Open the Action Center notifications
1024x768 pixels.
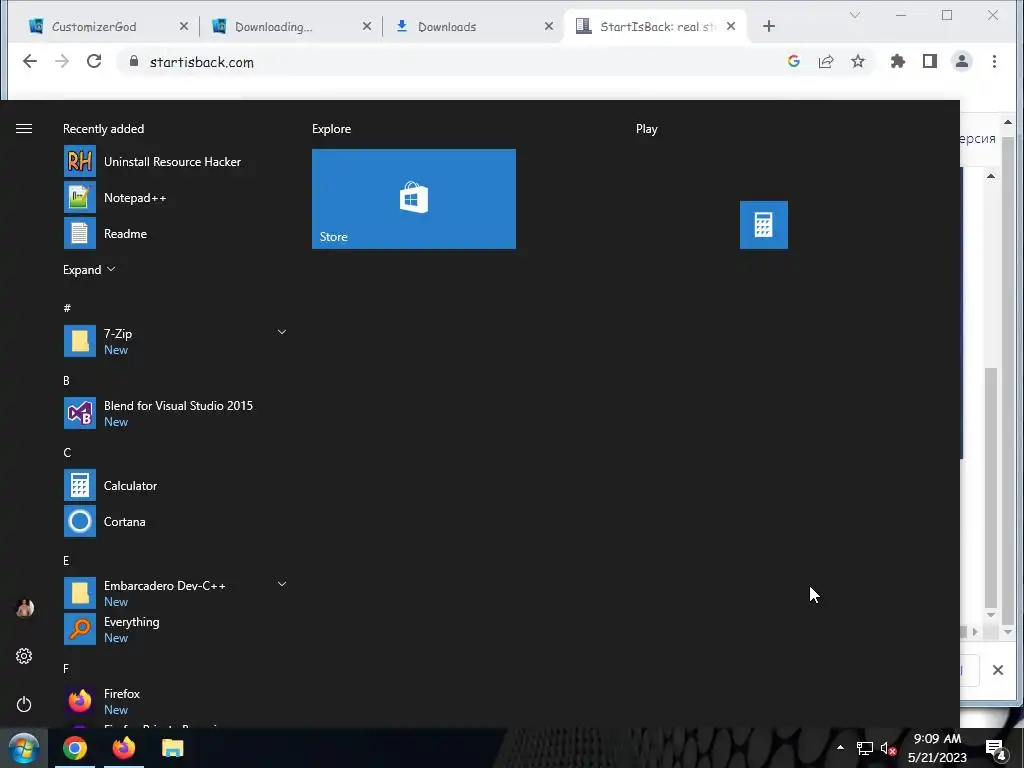[995, 749]
